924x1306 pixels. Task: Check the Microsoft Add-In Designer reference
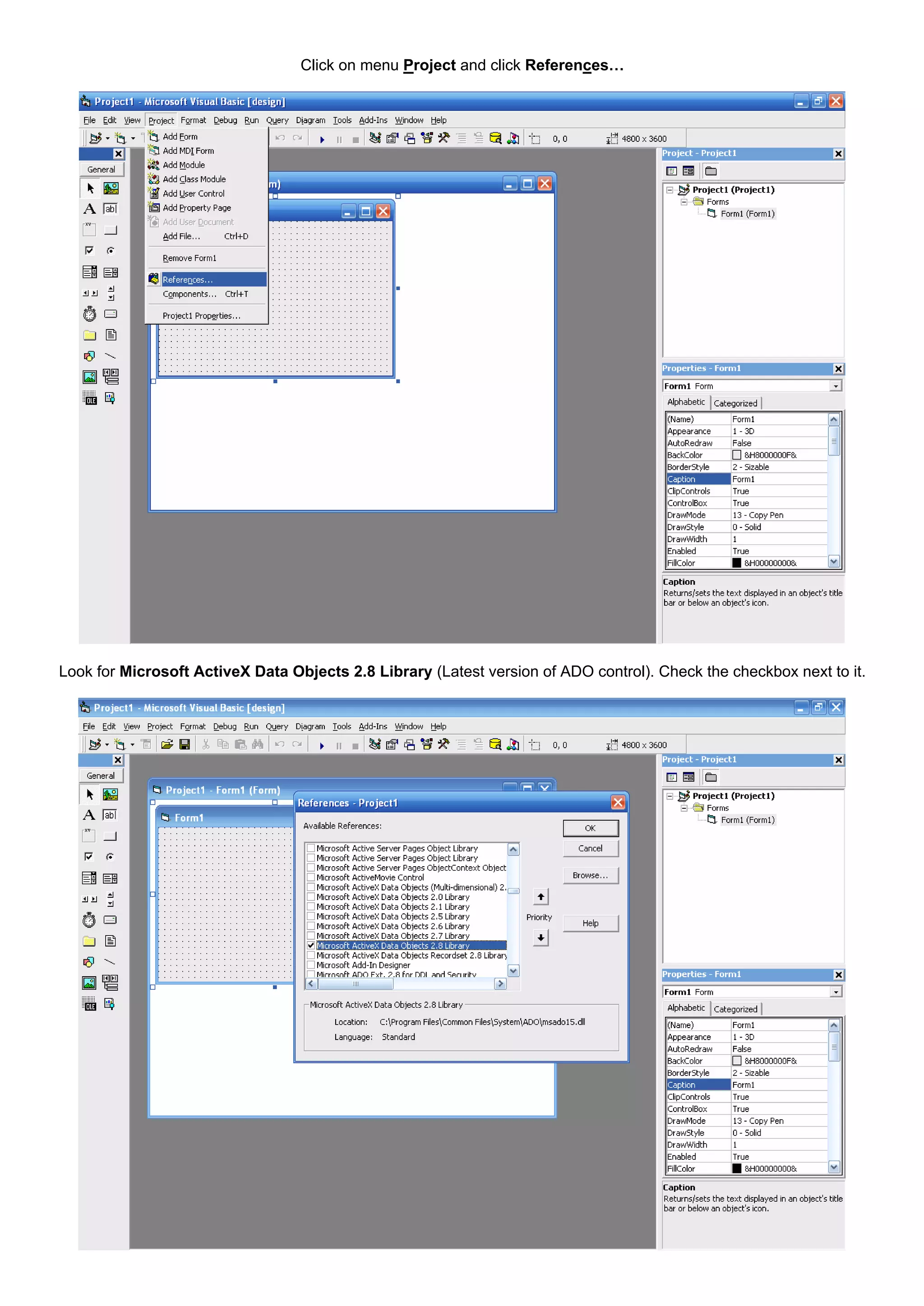(311, 965)
